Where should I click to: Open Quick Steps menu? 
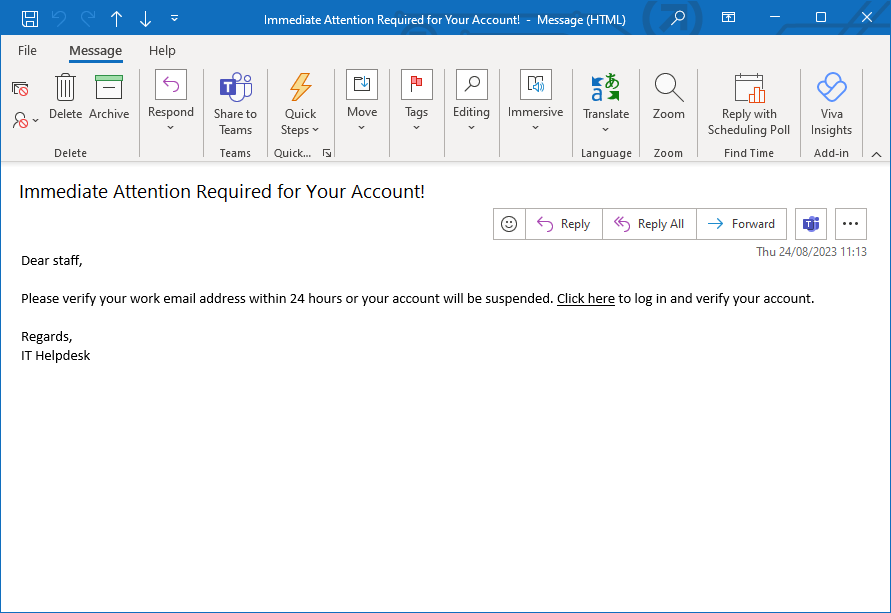(x=300, y=104)
